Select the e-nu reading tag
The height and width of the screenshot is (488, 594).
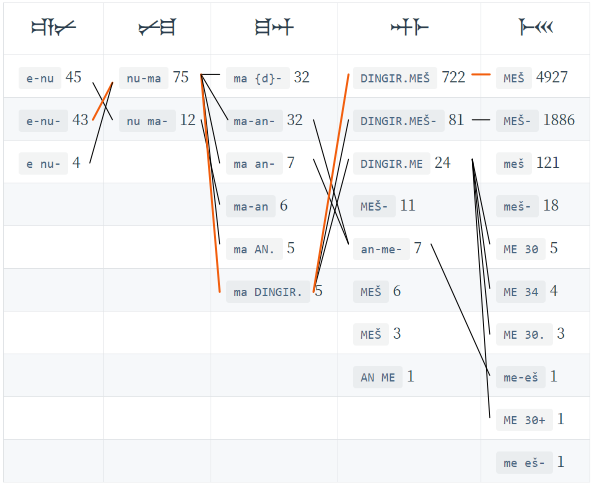40,78
